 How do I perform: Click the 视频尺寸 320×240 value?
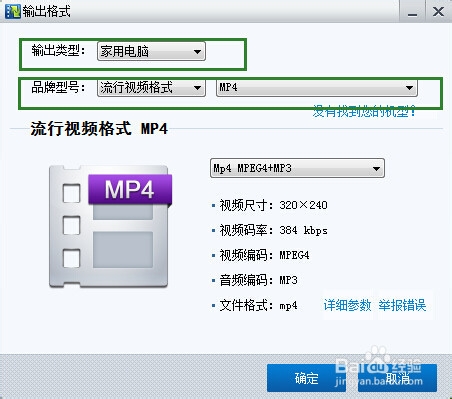pyautogui.click(x=303, y=205)
